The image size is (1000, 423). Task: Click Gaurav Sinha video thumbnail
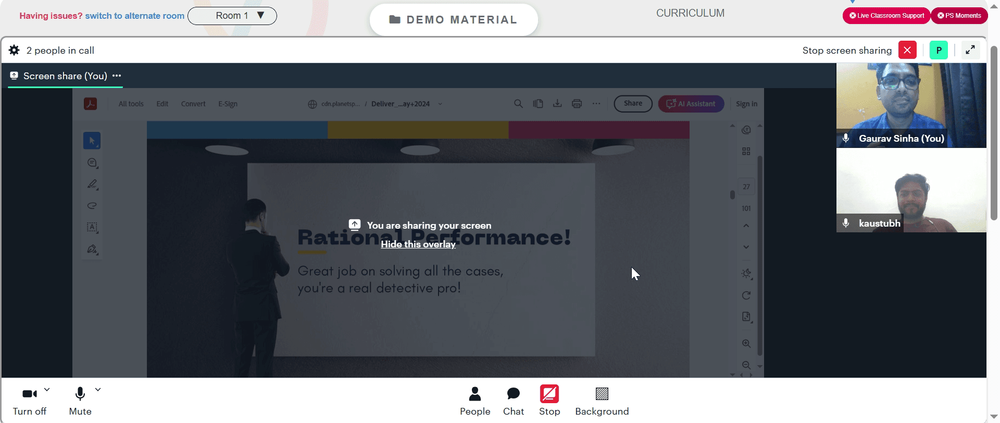pos(911,105)
